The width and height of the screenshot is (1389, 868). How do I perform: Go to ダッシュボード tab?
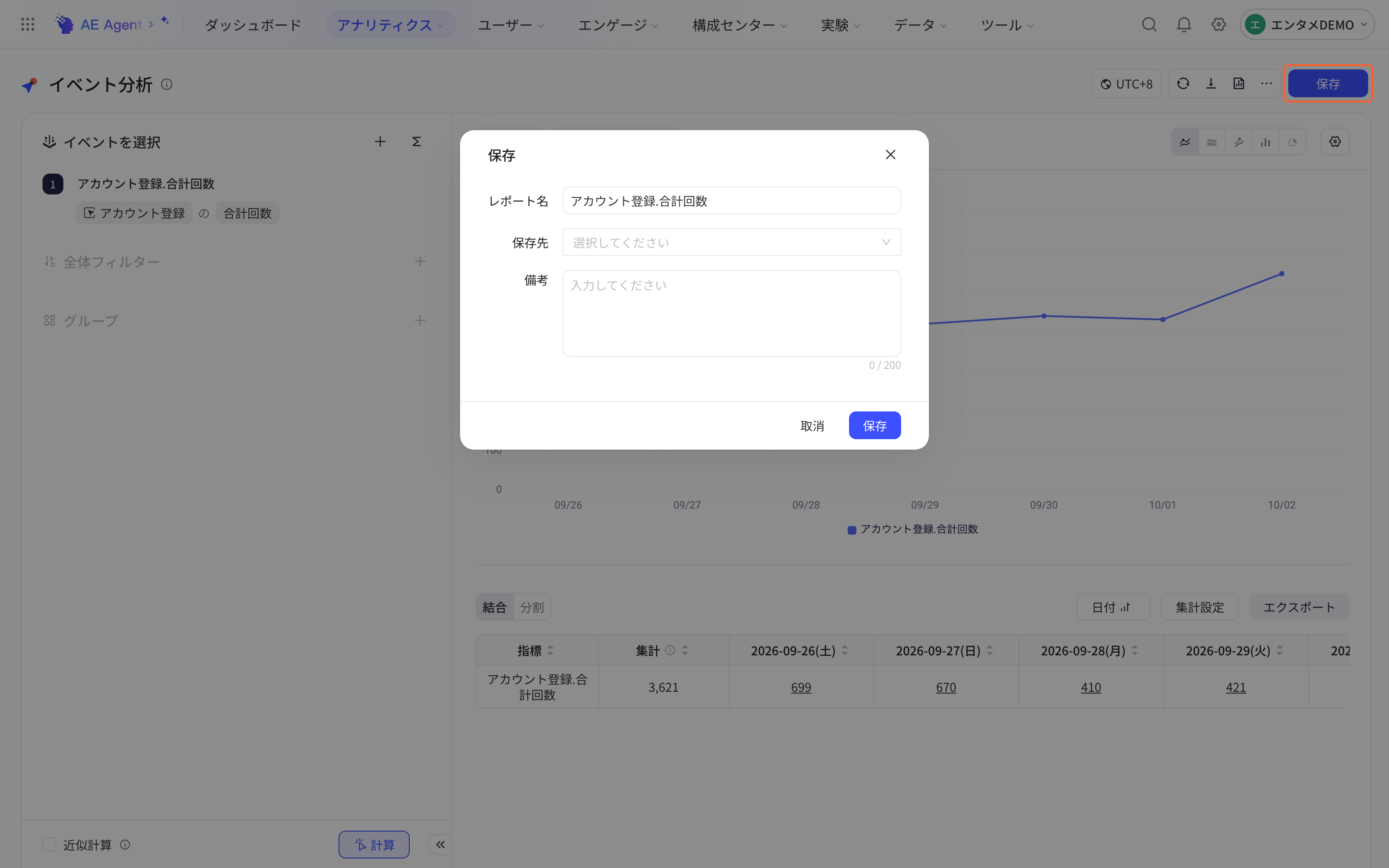(x=253, y=25)
